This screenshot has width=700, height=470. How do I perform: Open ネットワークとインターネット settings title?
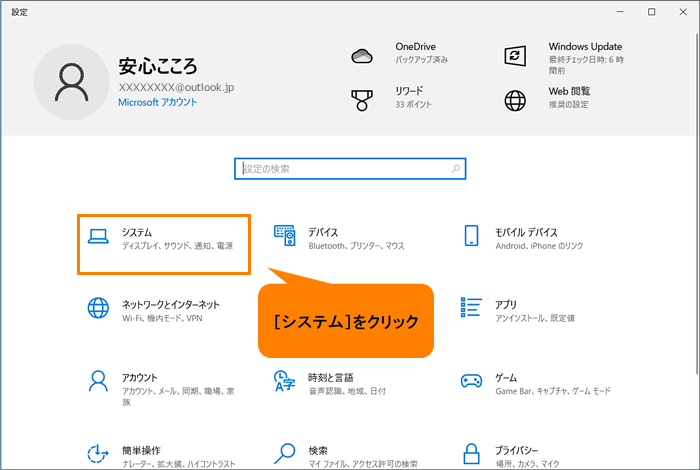tap(171, 305)
